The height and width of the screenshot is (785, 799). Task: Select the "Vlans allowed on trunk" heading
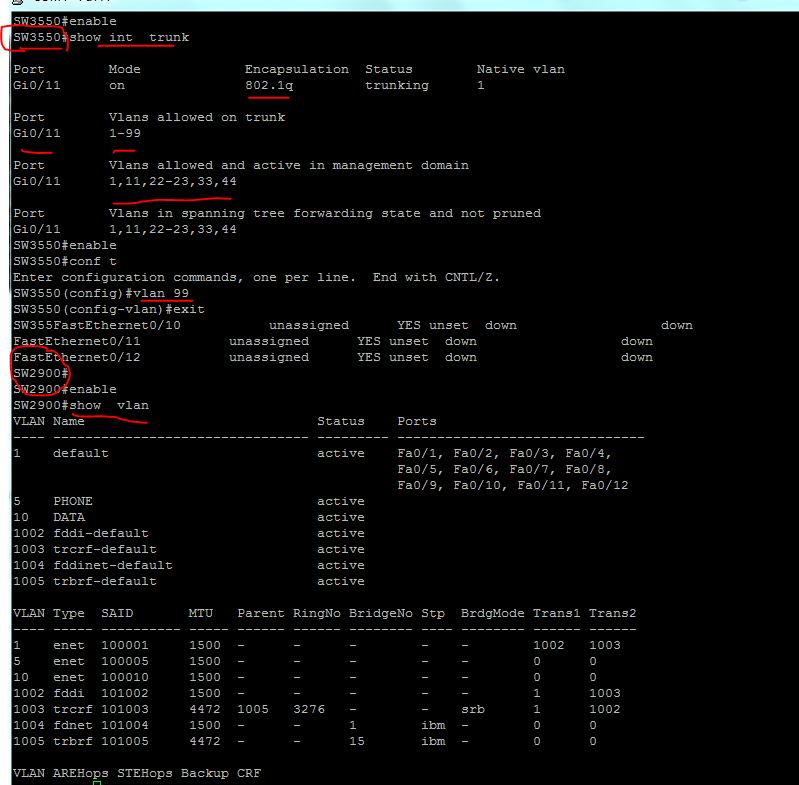pos(197,117)
